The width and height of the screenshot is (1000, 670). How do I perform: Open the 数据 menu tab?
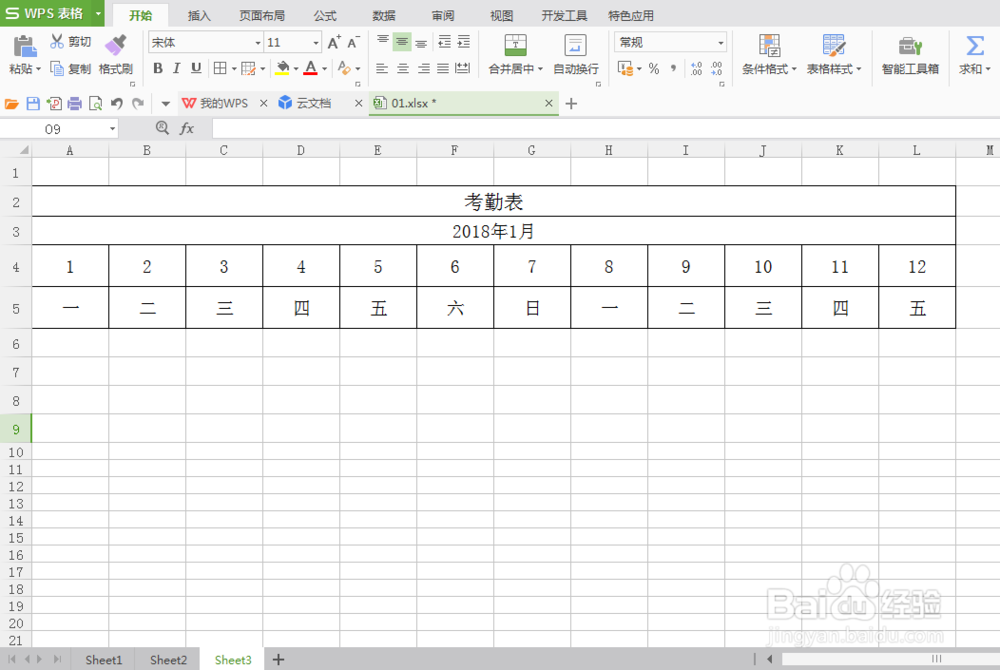click(x=383, y=15)
